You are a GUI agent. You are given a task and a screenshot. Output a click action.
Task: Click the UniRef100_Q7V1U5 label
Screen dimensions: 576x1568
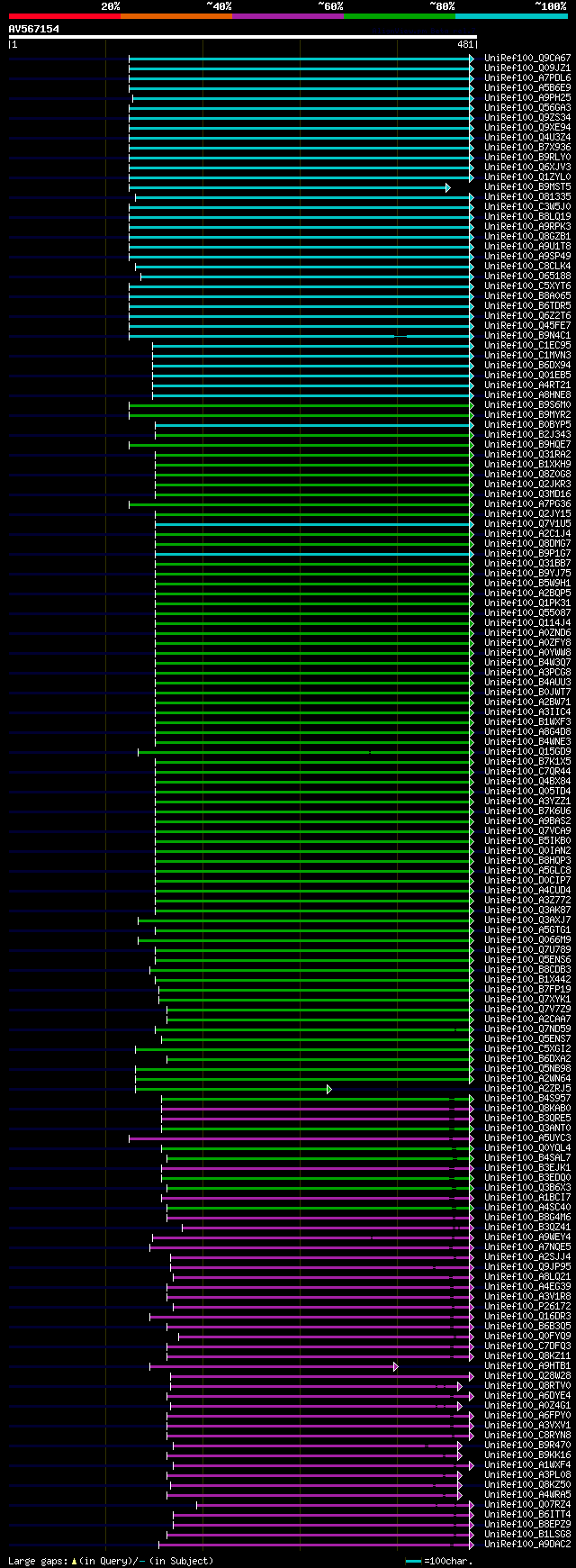[527, 524]
